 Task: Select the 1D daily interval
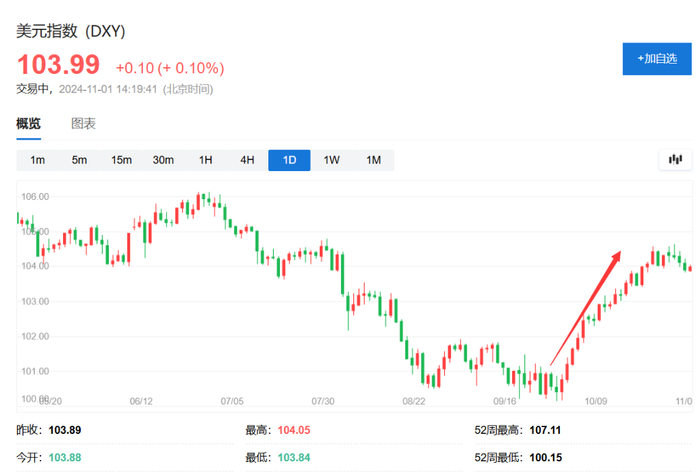point(289,160)
